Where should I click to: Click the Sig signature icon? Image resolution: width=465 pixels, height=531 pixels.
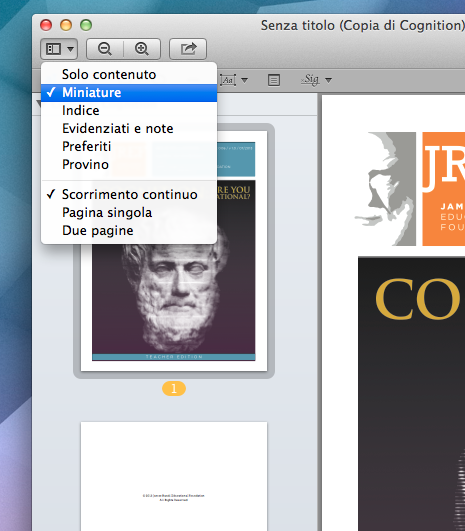pyautogui.click(x=310, y=80)
